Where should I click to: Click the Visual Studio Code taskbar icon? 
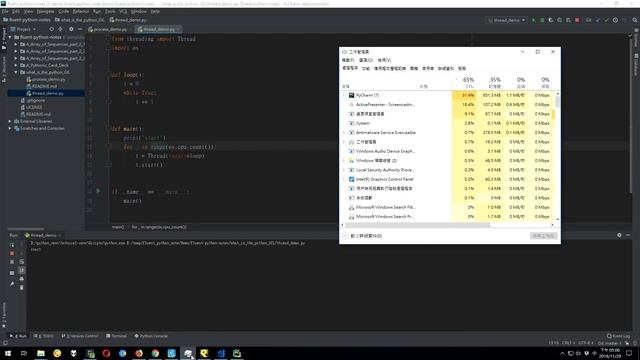(x=220, y=353)
